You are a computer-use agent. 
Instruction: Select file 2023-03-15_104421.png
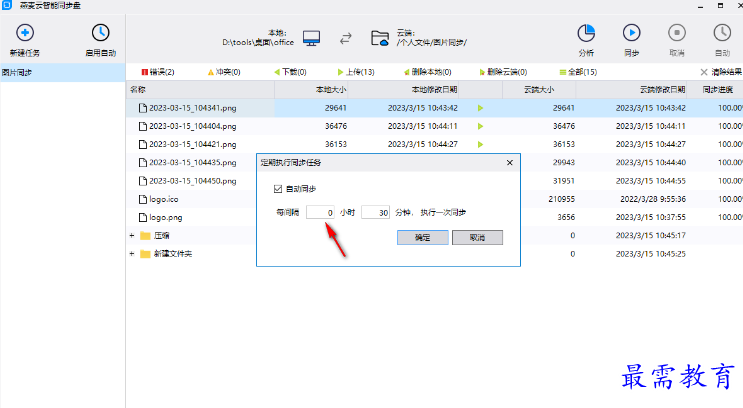pos(192,144)
